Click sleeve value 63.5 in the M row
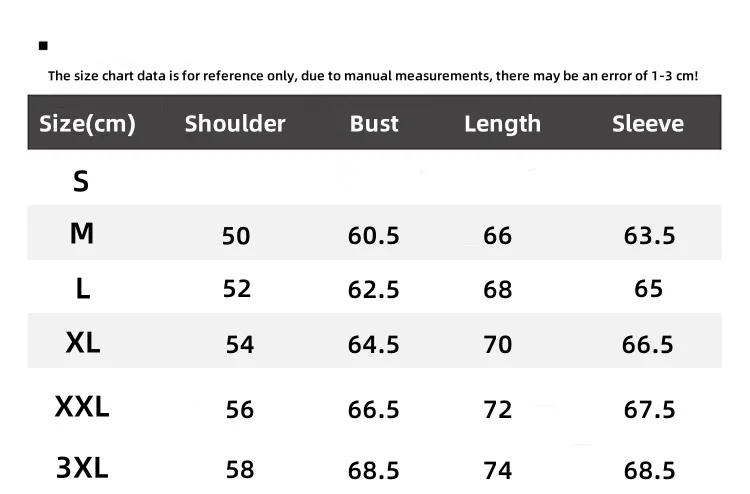The height and width of the screenshot is (494, 750). [649, 236]
